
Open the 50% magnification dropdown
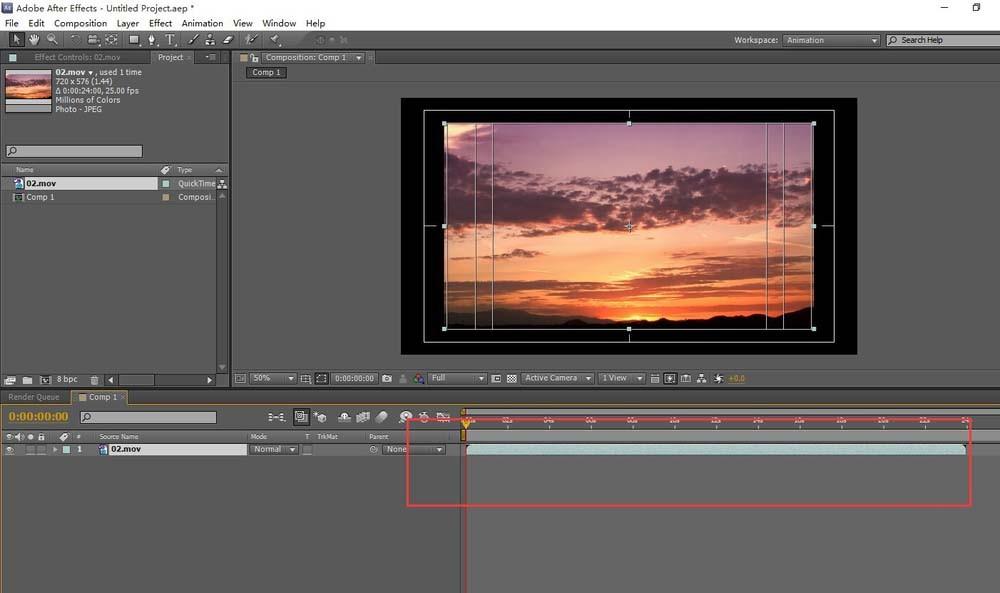click(x=271, y=379)
